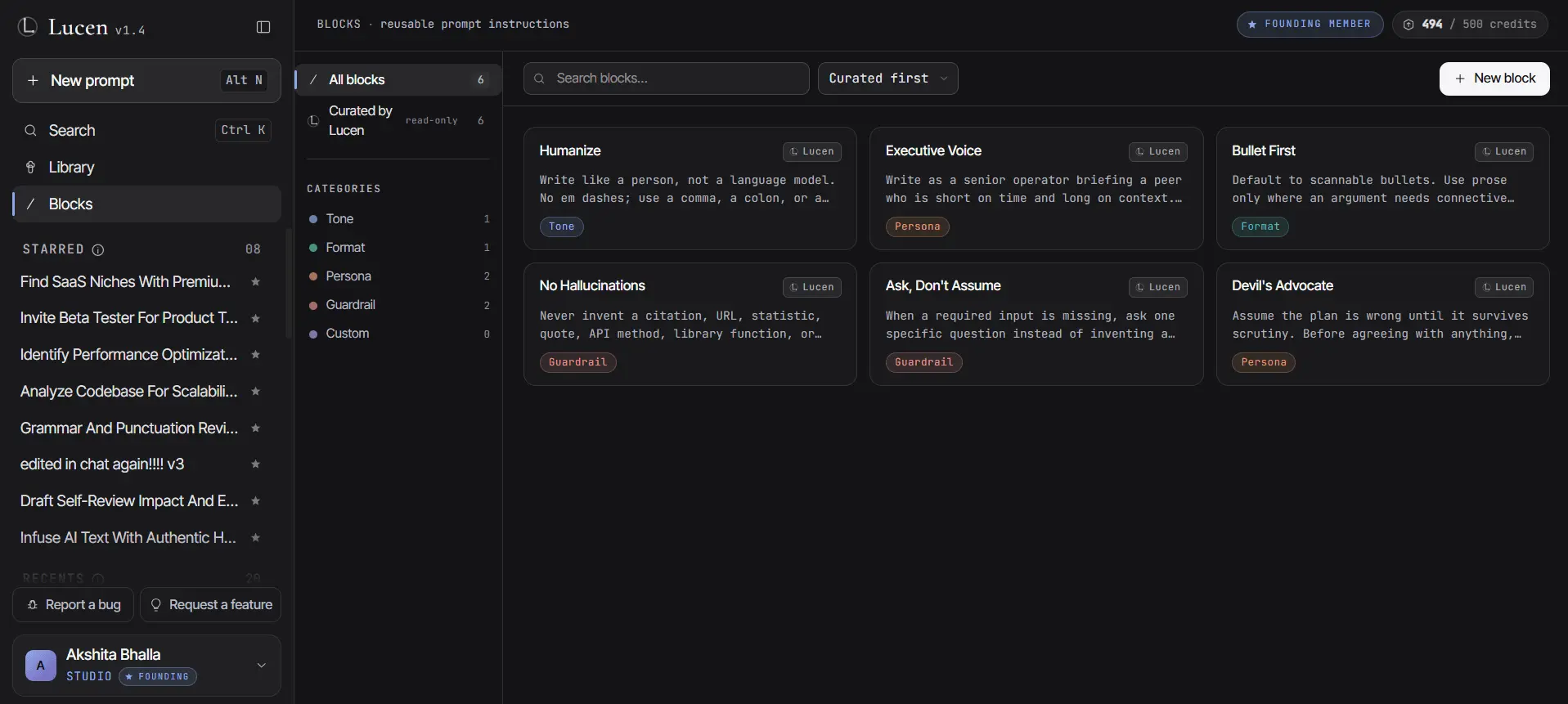
Task: Open the Humanize block card
Action: click(x=690, y=188)
